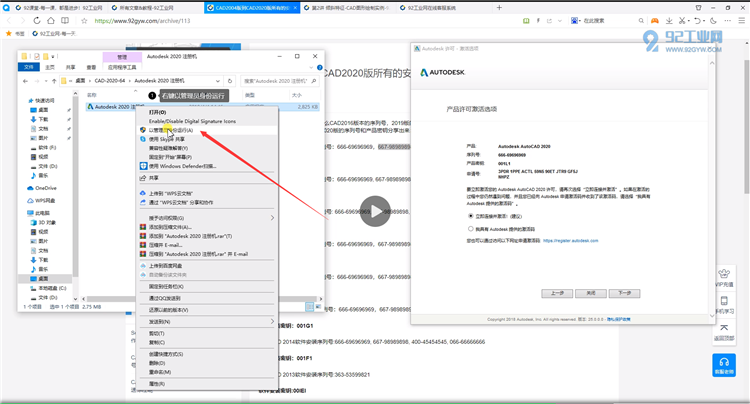Select 3D 对象 in Explorer sidebar

coord(44,222)
